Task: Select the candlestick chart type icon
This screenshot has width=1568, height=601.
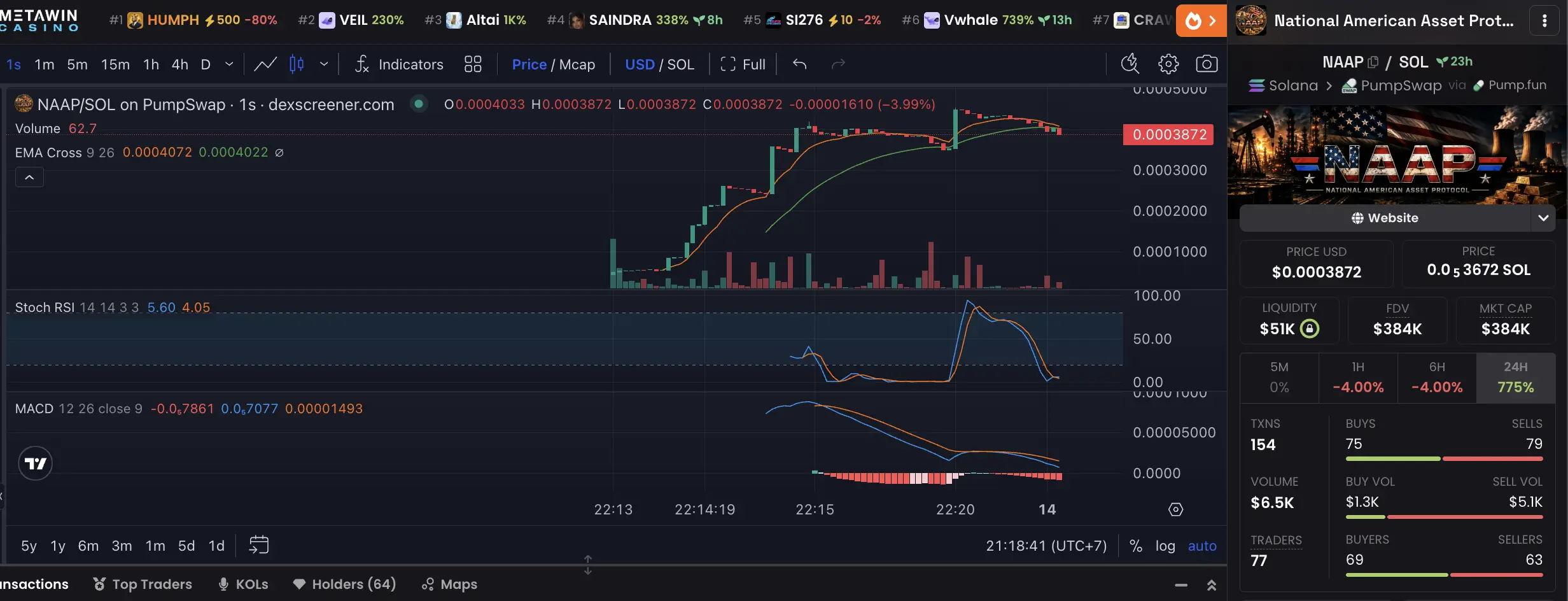Action: coord(297,64)
